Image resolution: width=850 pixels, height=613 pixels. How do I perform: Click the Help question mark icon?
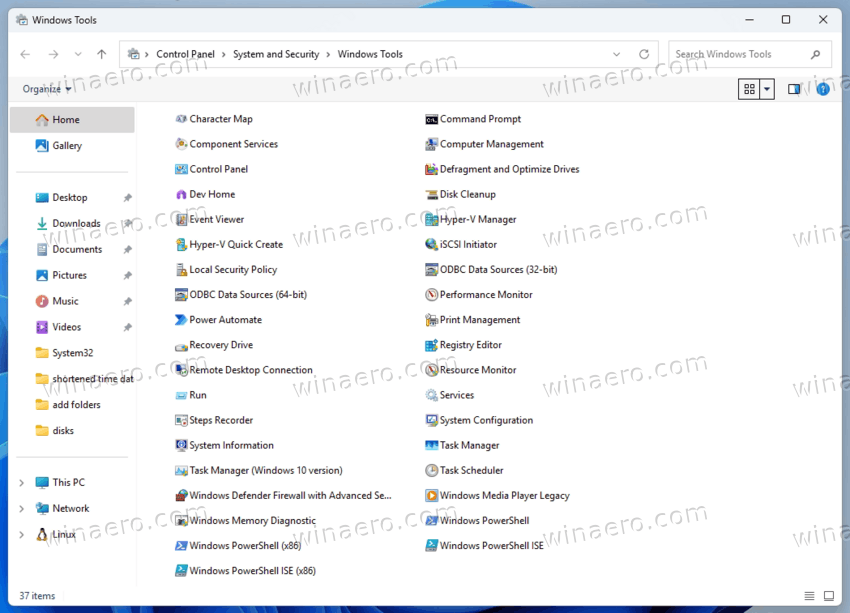click(x=823, y=89)
